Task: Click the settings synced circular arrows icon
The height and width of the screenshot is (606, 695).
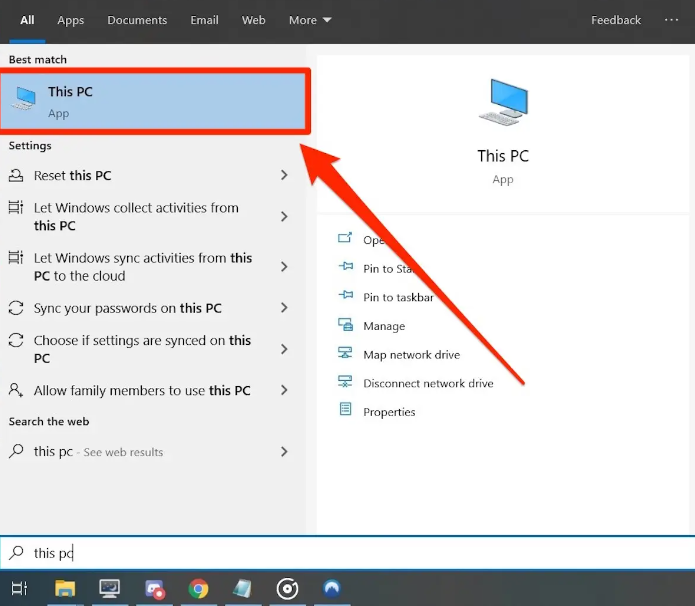Action: tap(16, 340)
